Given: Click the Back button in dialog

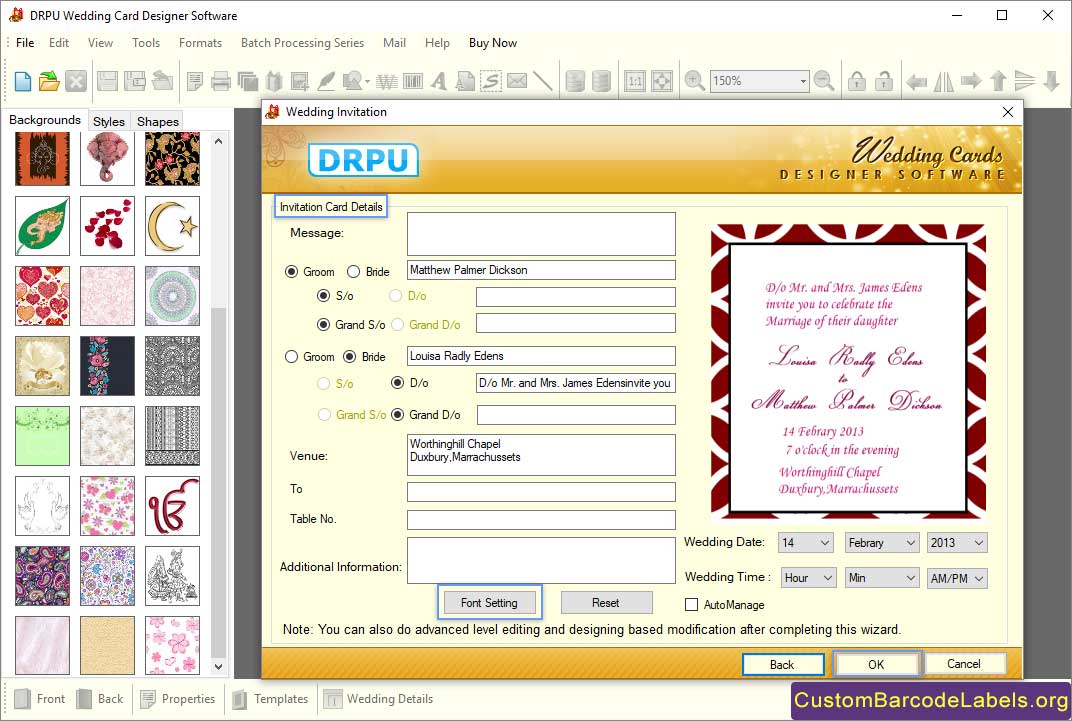Looking at the screenshot, I should click(782, 664).
